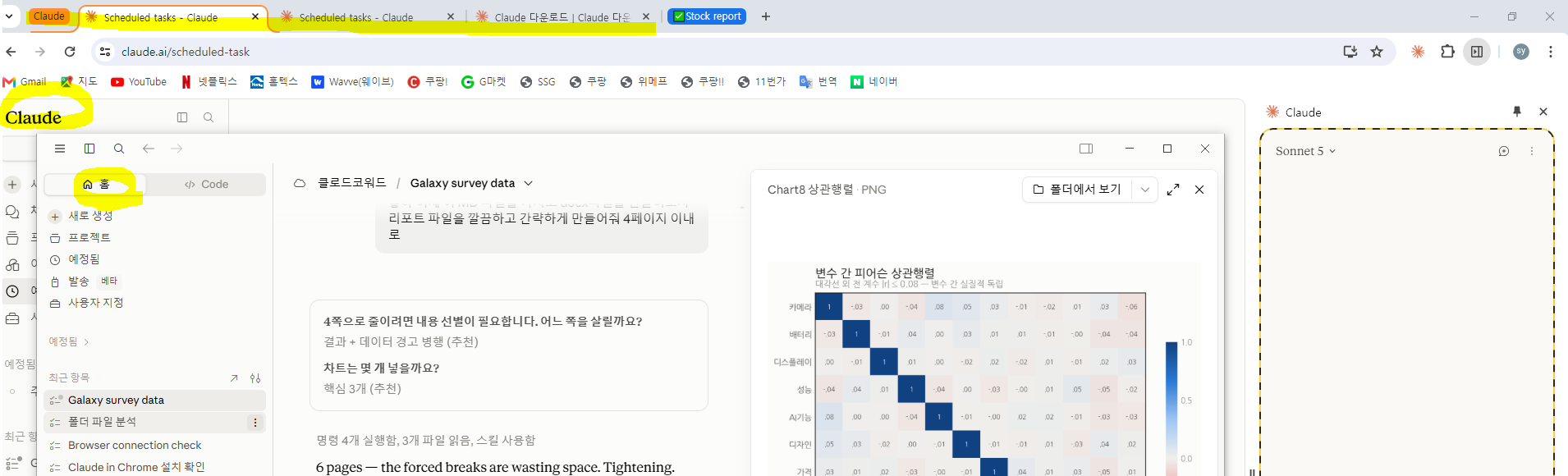Open 예정됨 with the clock icon in sidebar

(75, 259)
